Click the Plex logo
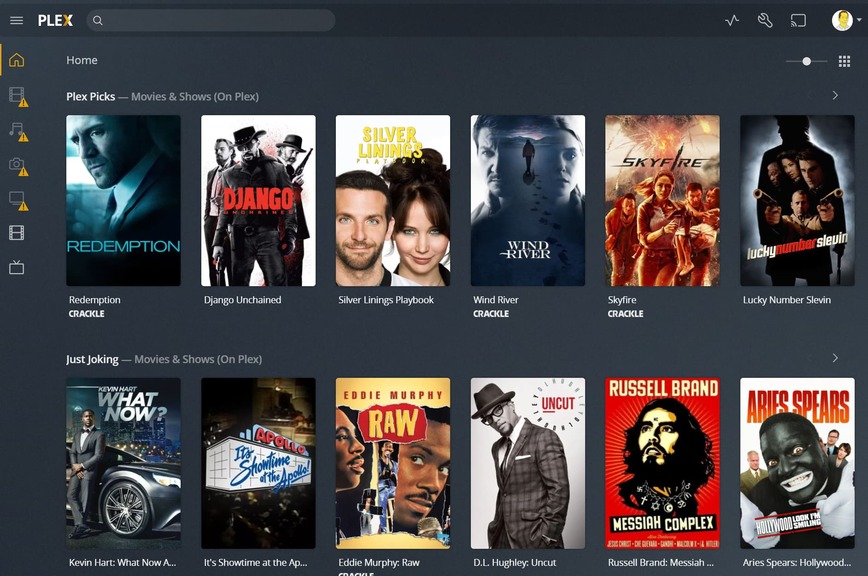 click(x=55, y=20)
